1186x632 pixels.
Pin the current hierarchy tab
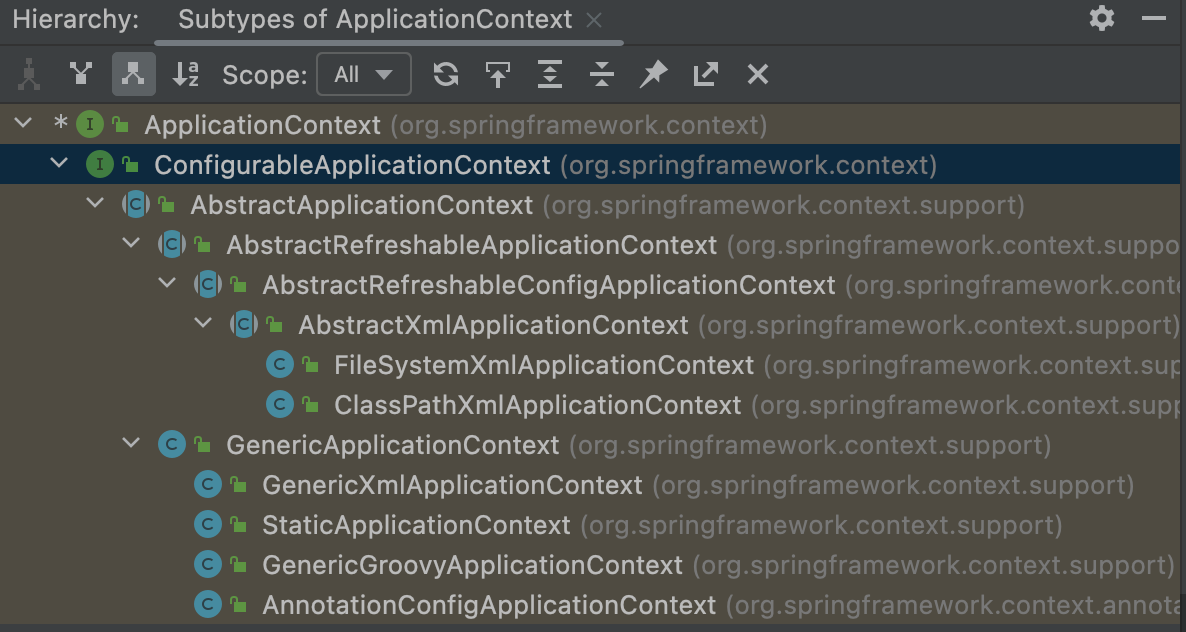(x=654, y=74)
